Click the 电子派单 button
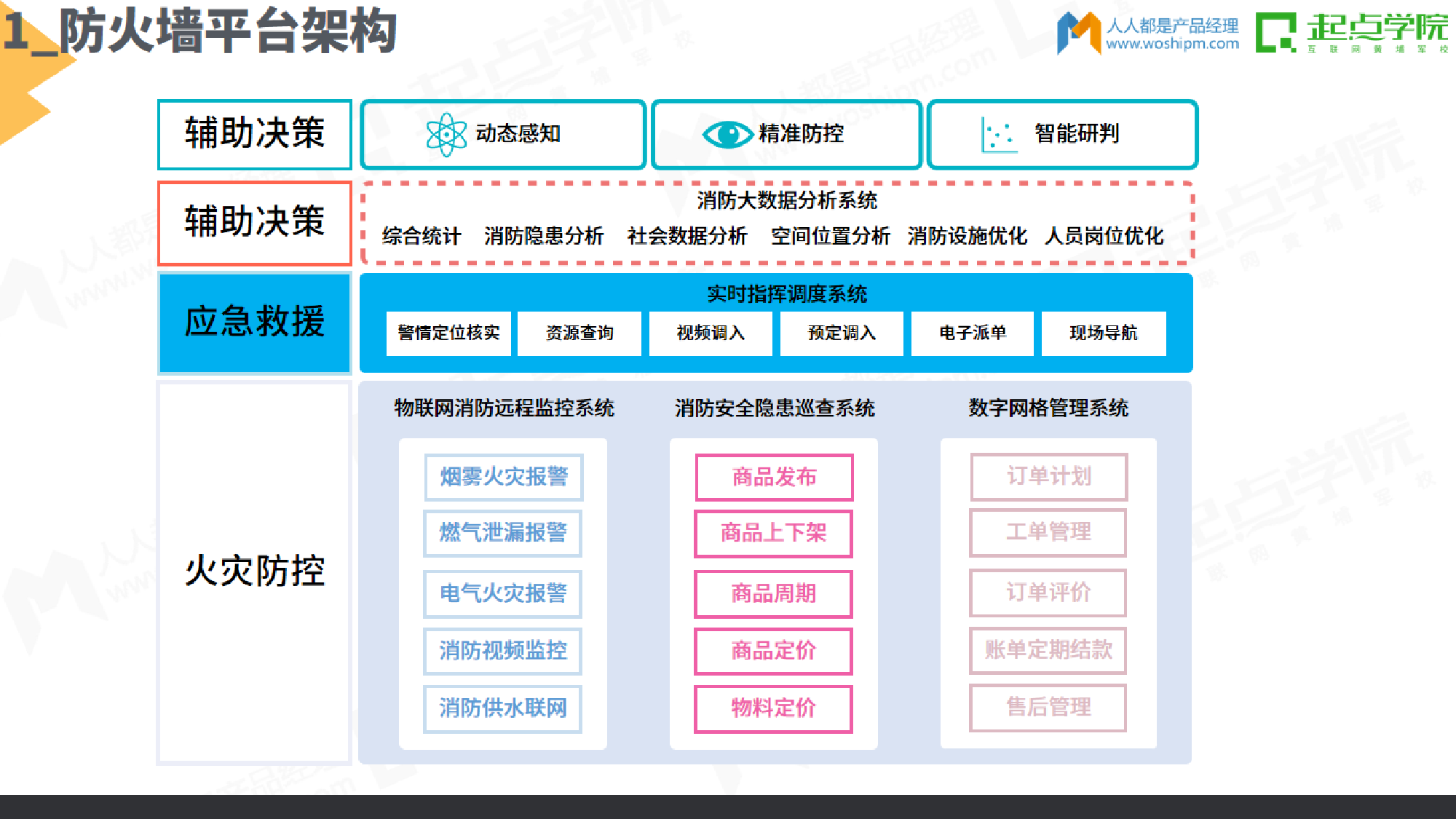1456x819 pixels. 972,333
